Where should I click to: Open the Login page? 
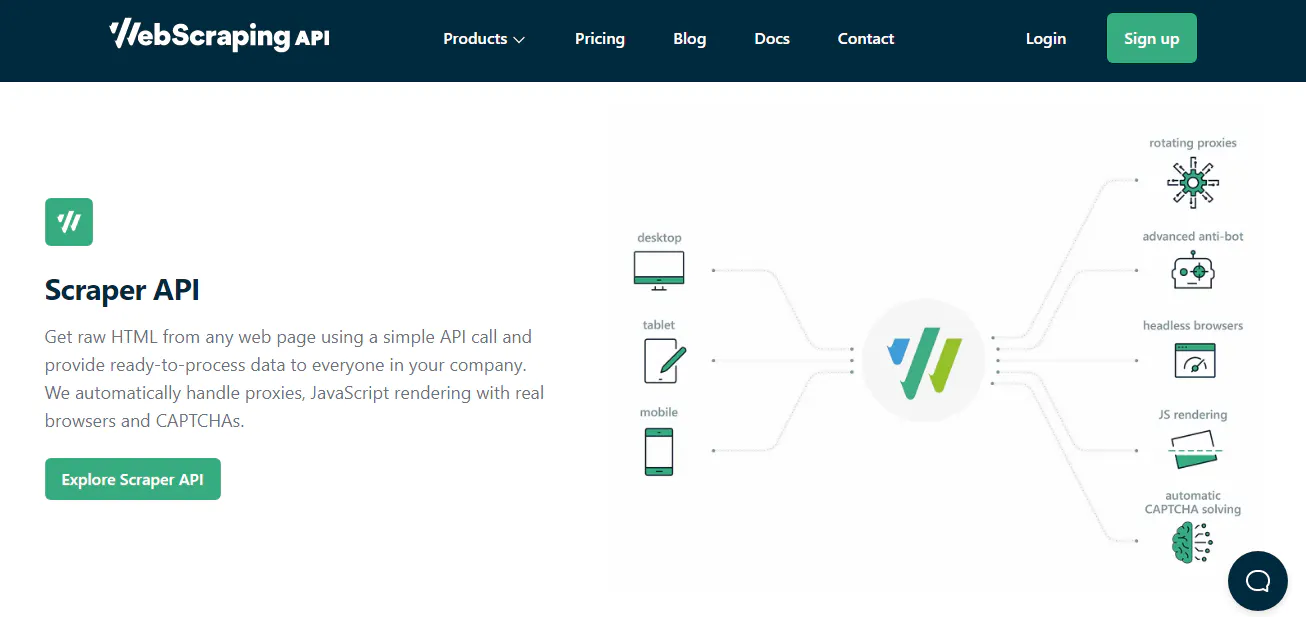[x=1045, y=38]
